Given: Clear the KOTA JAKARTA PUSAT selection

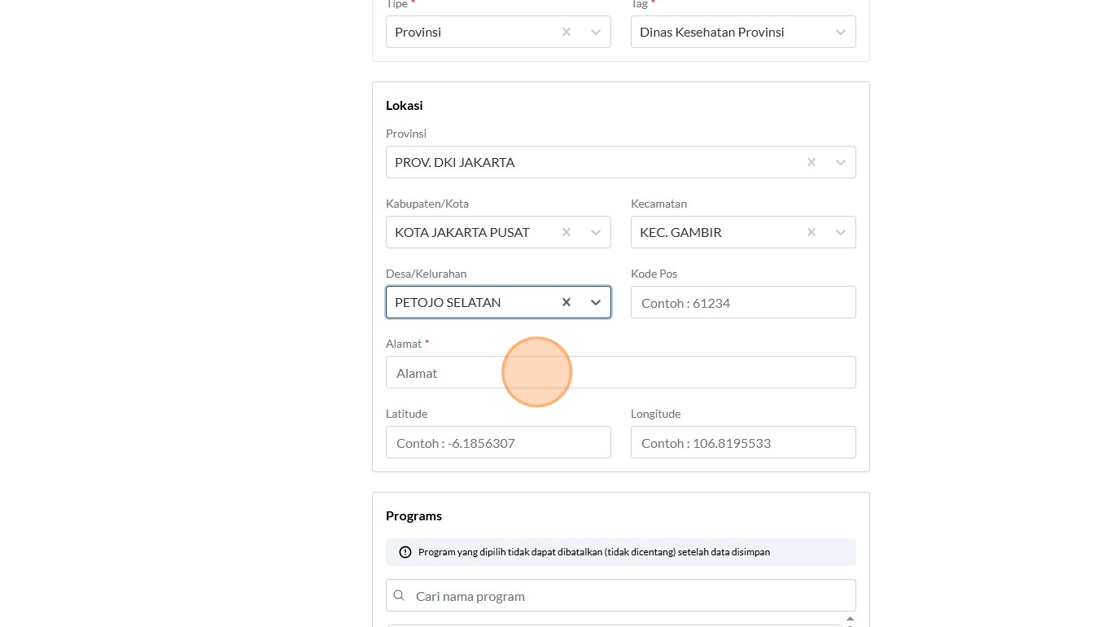Looking at the screenshot, I should point(566,232).
